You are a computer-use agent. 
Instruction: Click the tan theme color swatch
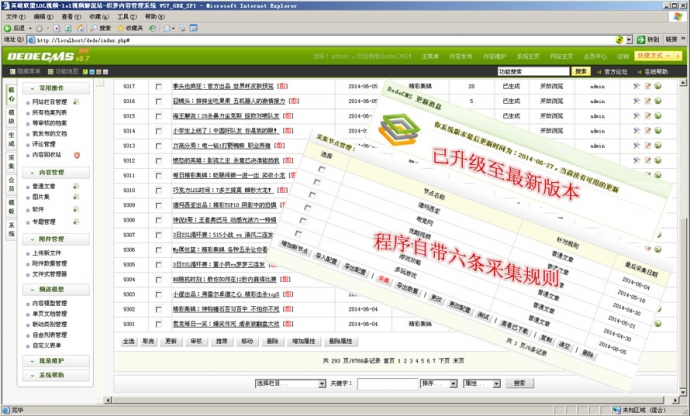tap(99, 72)
